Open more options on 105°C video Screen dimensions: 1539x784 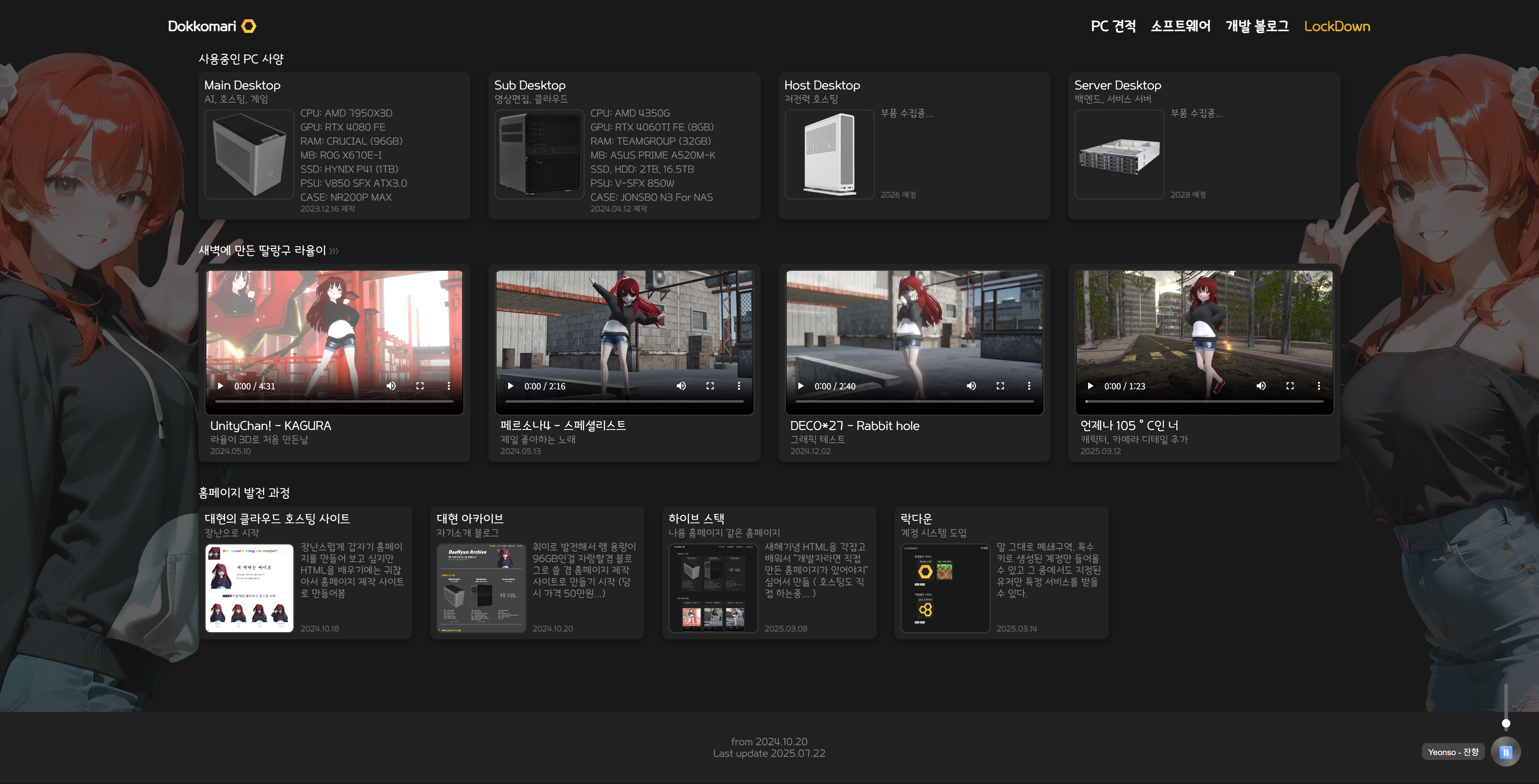point(1319,386)
